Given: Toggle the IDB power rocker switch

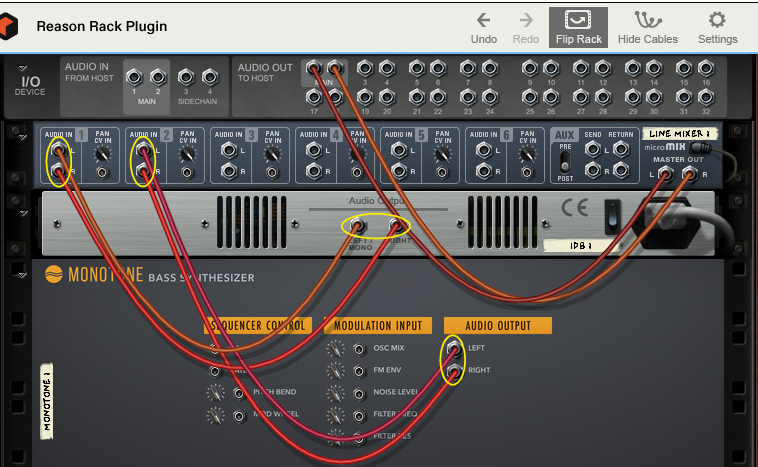Looking at the screenshot, I should coord(612,216).
